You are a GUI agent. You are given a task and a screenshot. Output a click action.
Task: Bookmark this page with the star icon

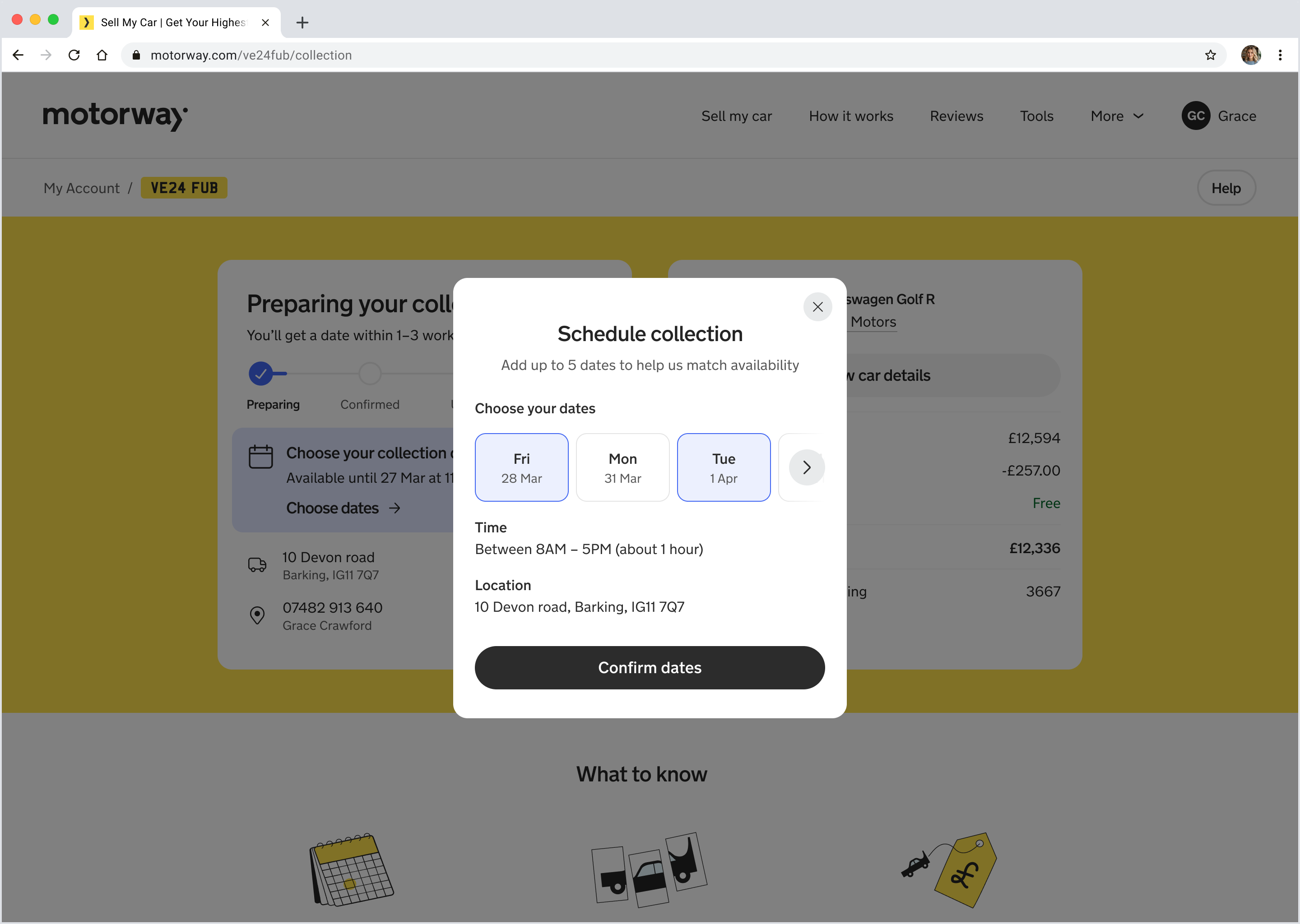[x=1210, y=55]
